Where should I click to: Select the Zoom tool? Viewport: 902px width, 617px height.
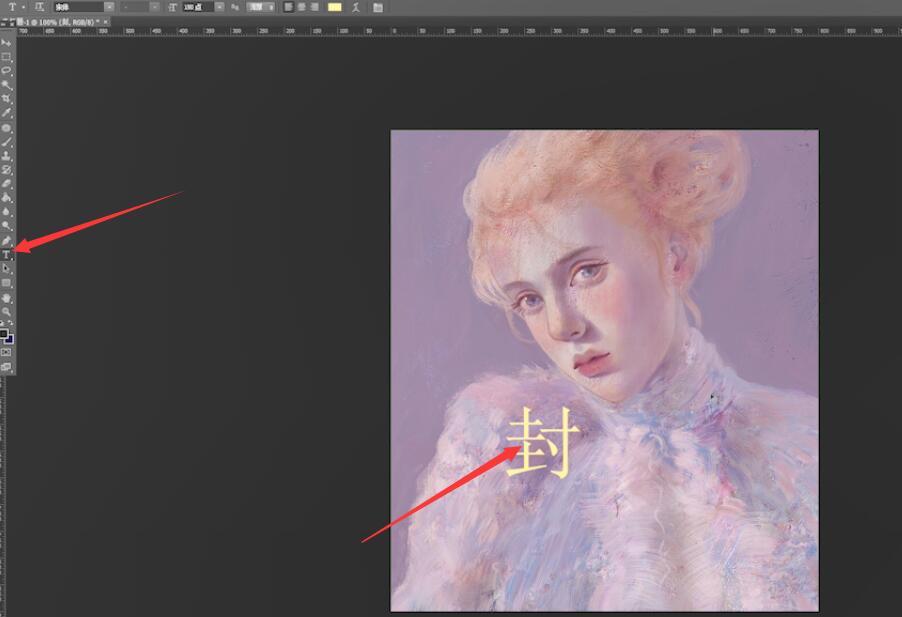pos(6,312)
